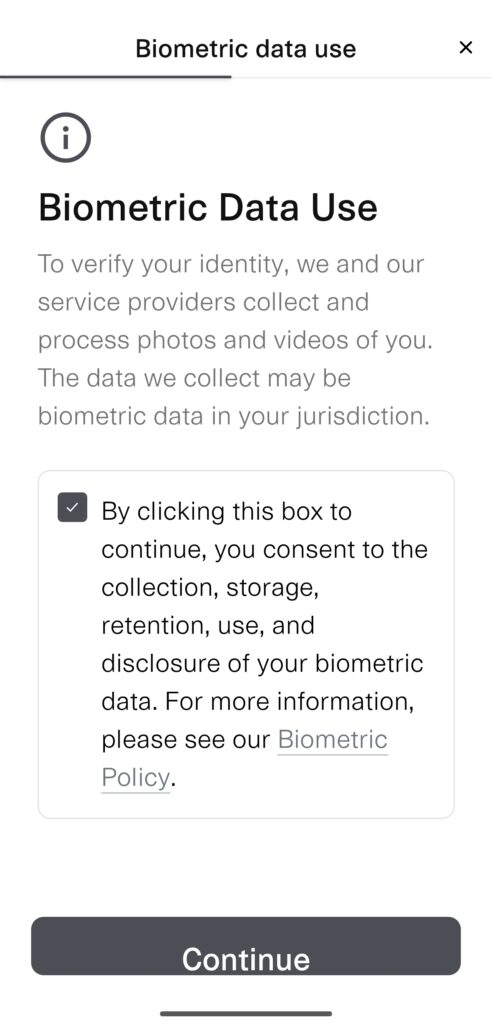Tap the 'retention, use, and' text line
This screenshot has width=492, height=1024.
pos(208,626)
